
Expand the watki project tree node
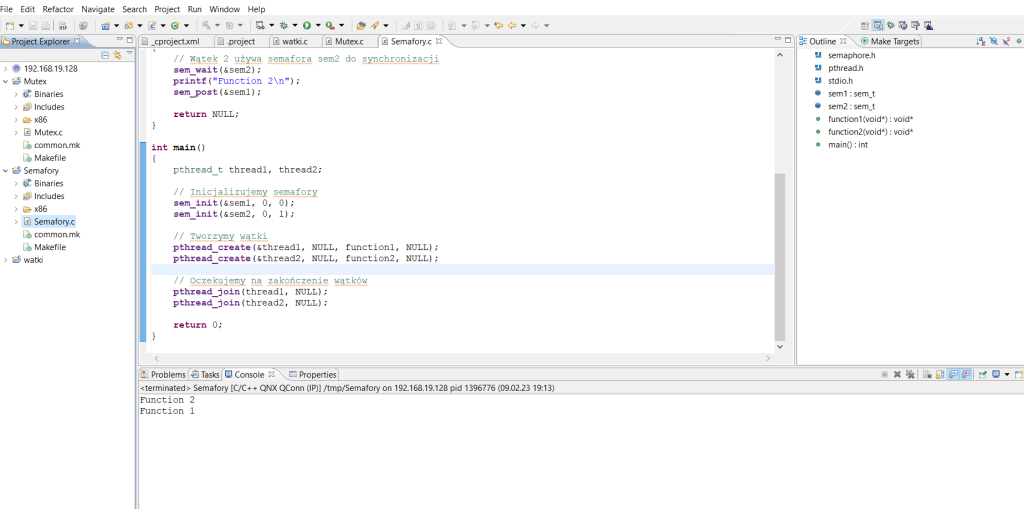click(6, 260)
